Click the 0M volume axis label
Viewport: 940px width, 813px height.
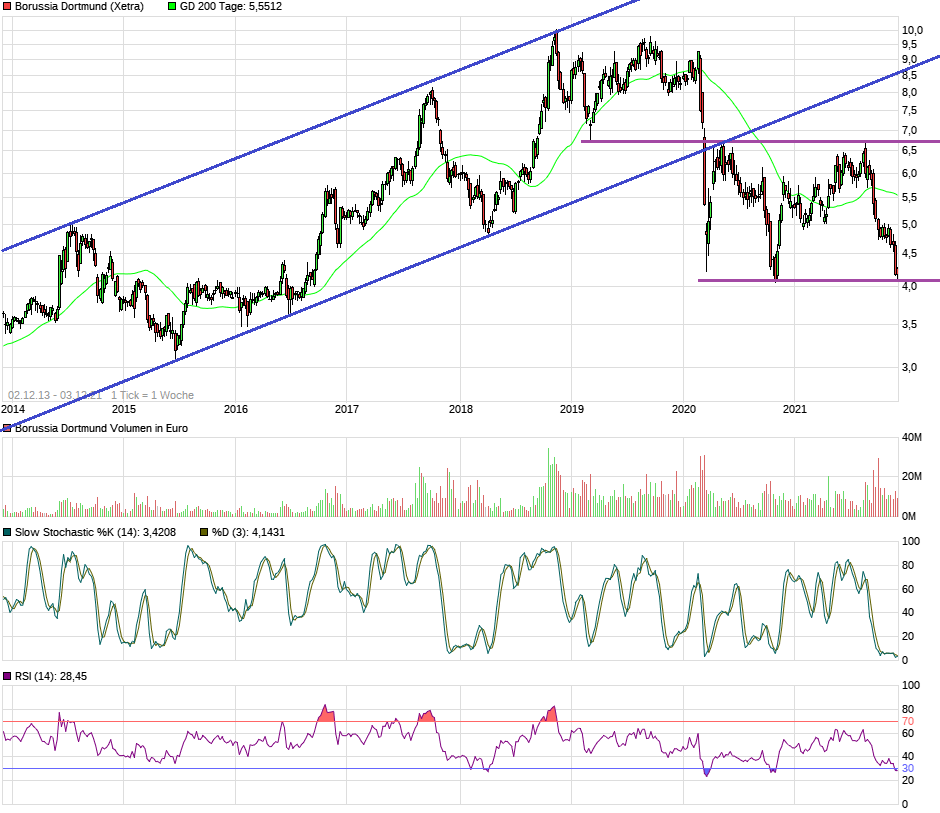coord(909,516)
